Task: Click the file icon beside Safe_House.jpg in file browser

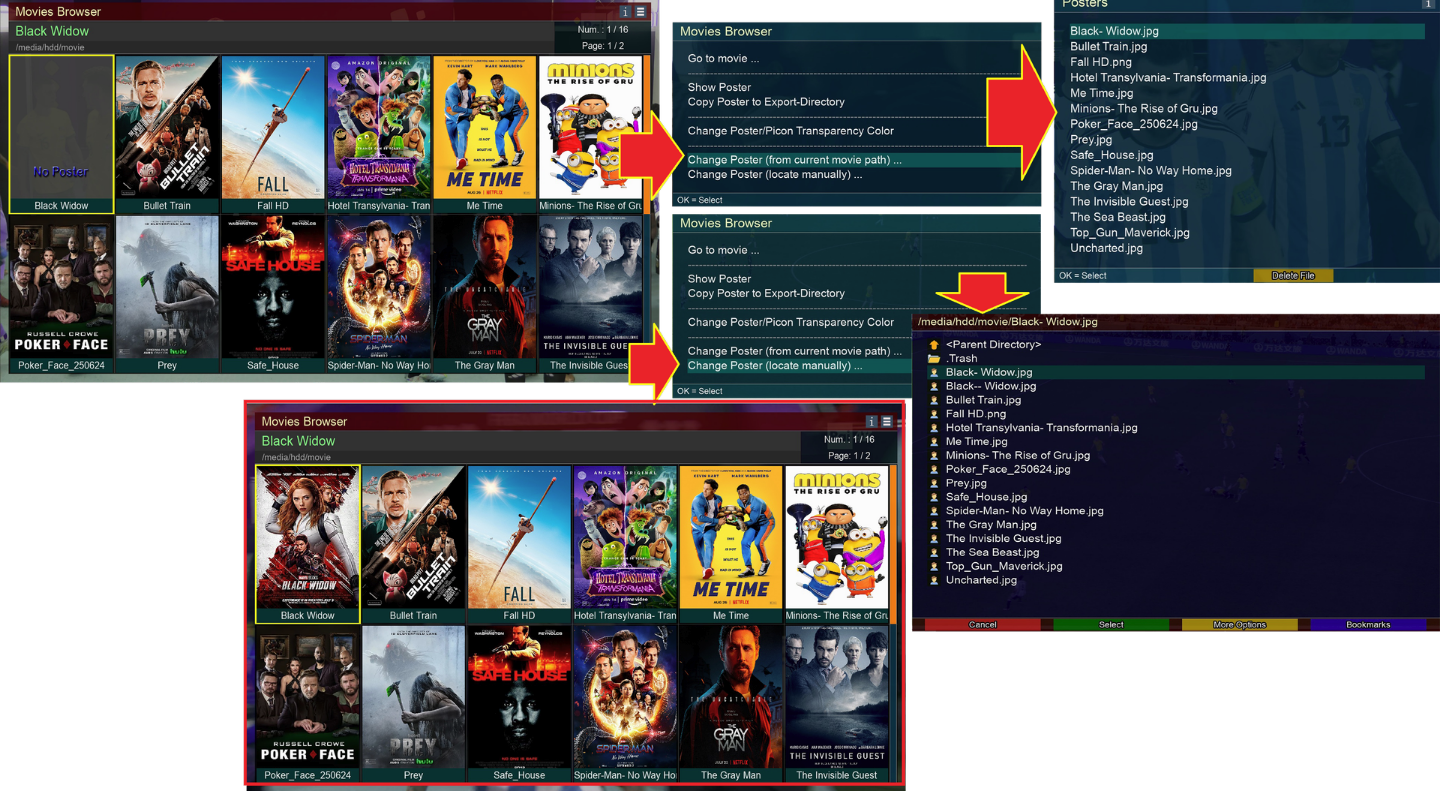Action: point(934,497)
